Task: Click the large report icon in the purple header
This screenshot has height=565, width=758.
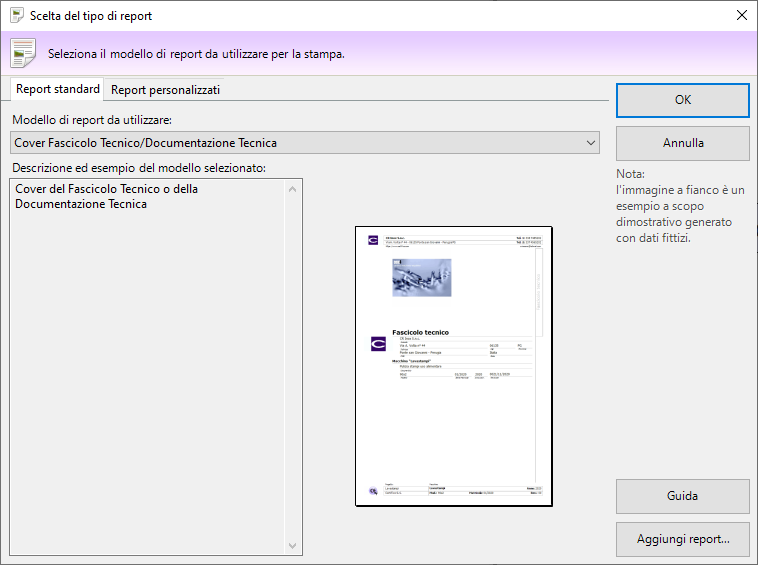Action: click(x=22, y=53)
